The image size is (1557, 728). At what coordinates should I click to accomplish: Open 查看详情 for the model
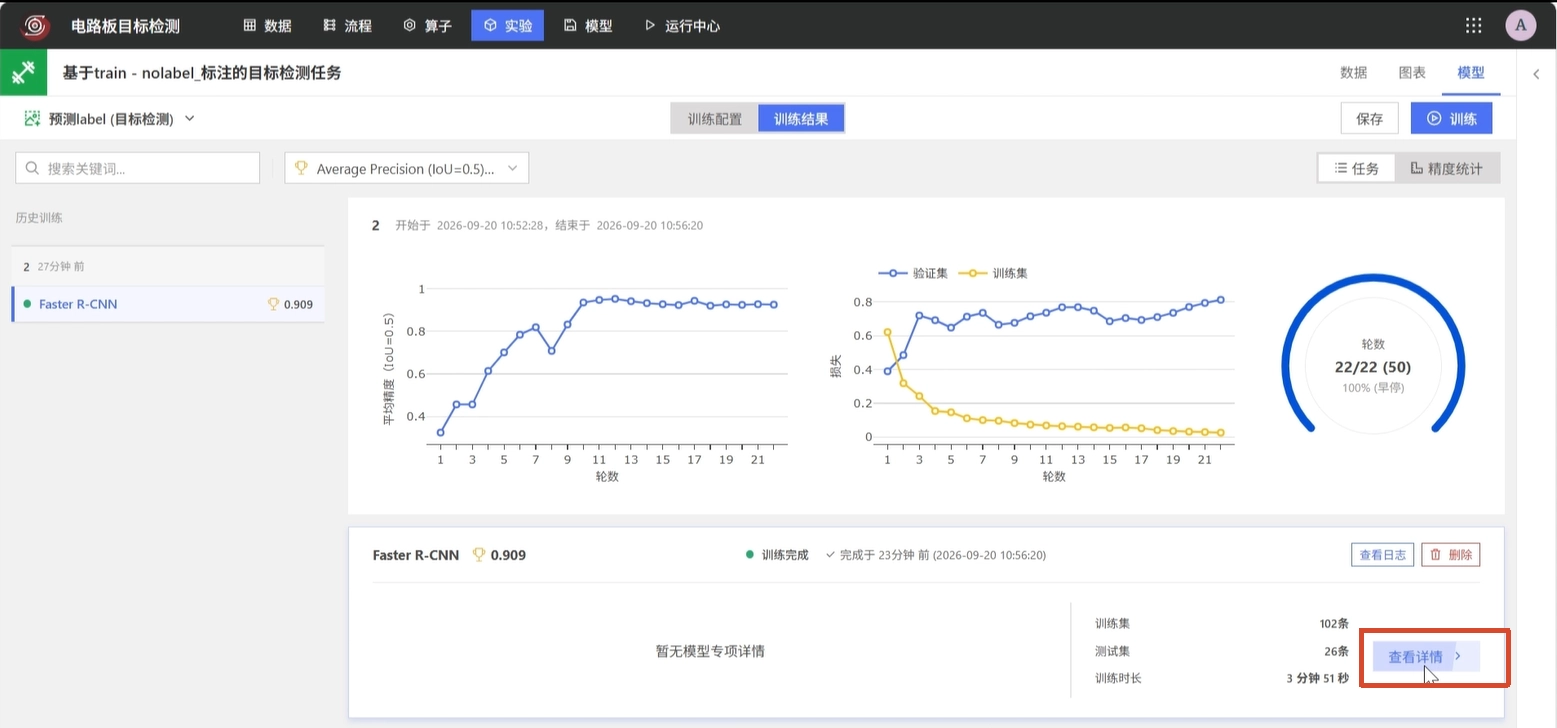point(1425,657)
